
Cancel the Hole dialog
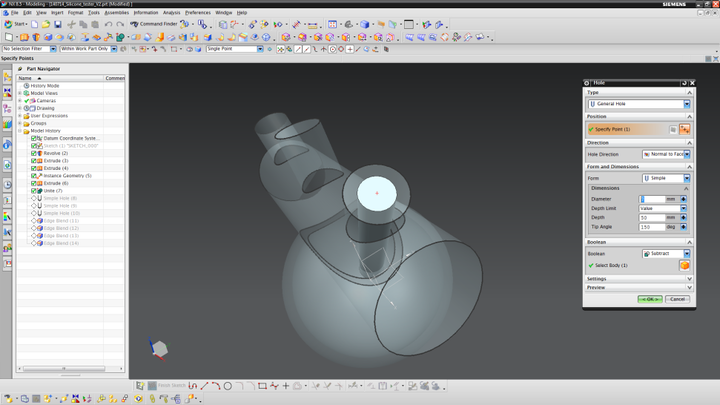pyautogui.click(x=677, y=299)
